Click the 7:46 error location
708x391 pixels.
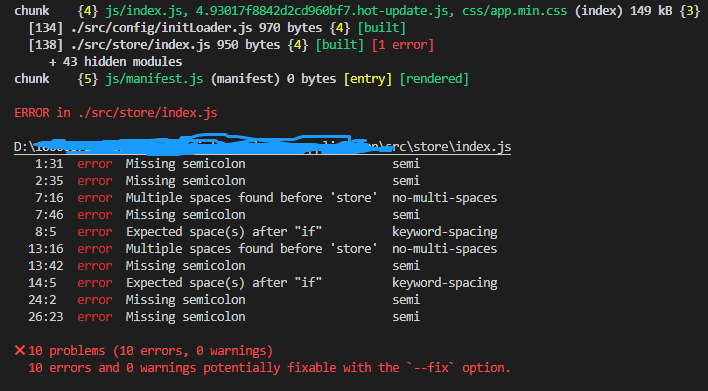point(49,214)
